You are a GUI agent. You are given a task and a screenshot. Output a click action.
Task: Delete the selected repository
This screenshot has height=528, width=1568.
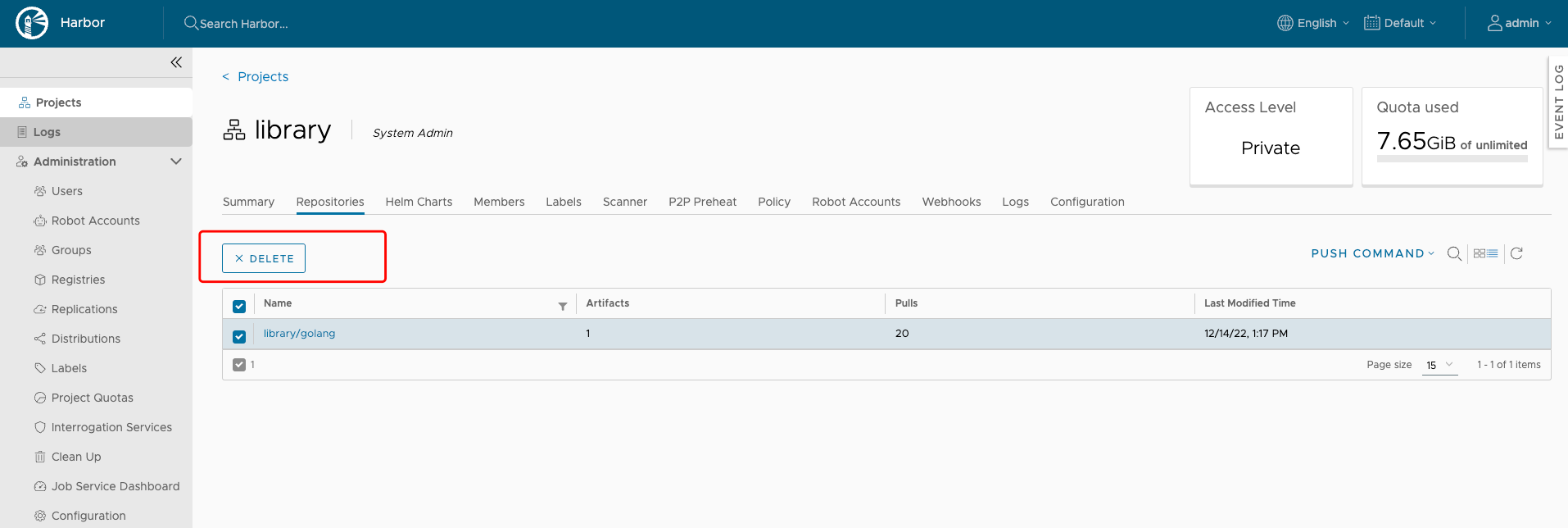(264, 258)
